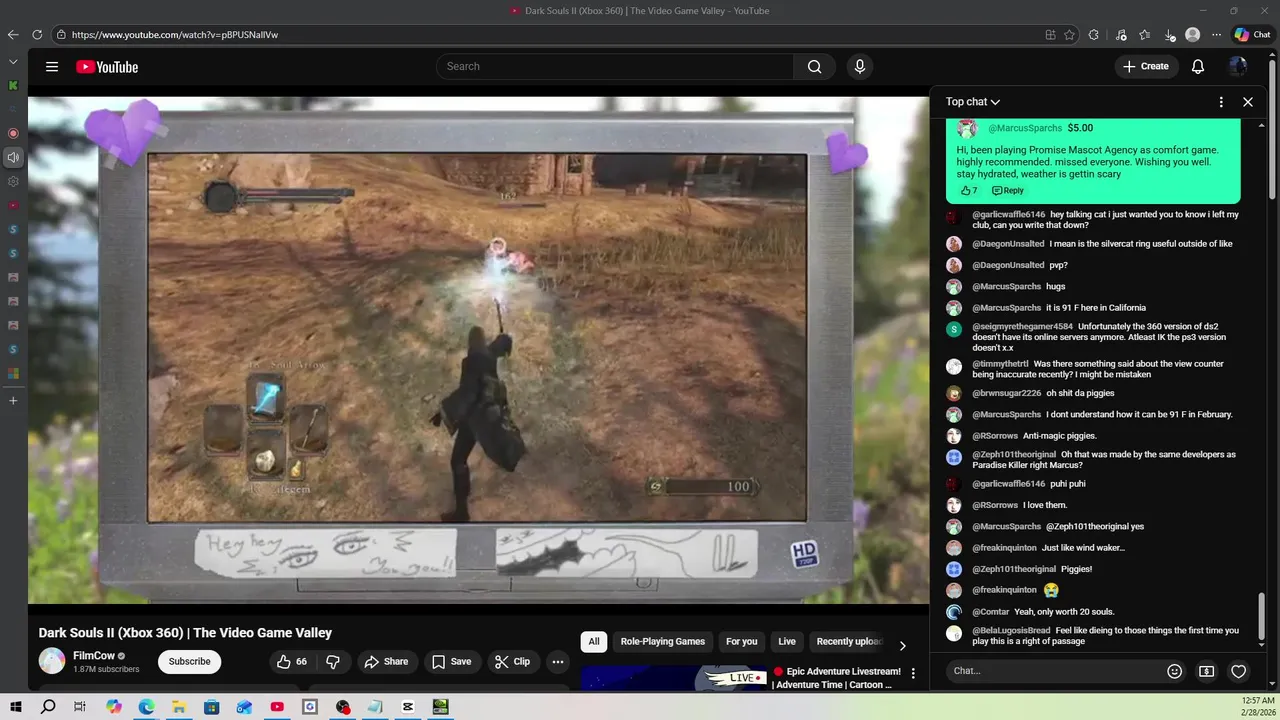Open browser media control music icon
Image resolution: width=1280 pixels, height=720 pixels.
point(1121,34)
